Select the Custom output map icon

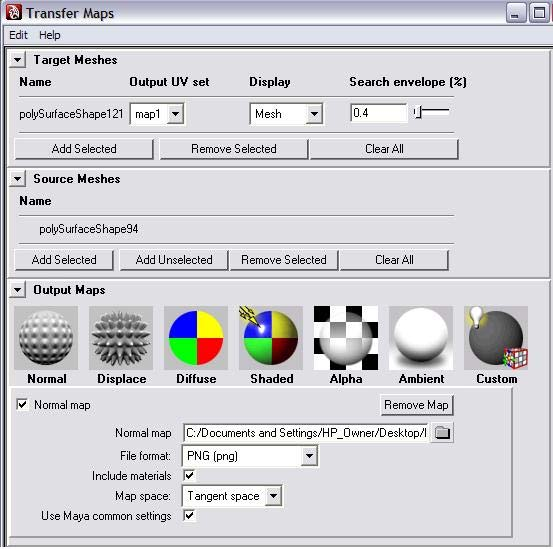496,338
